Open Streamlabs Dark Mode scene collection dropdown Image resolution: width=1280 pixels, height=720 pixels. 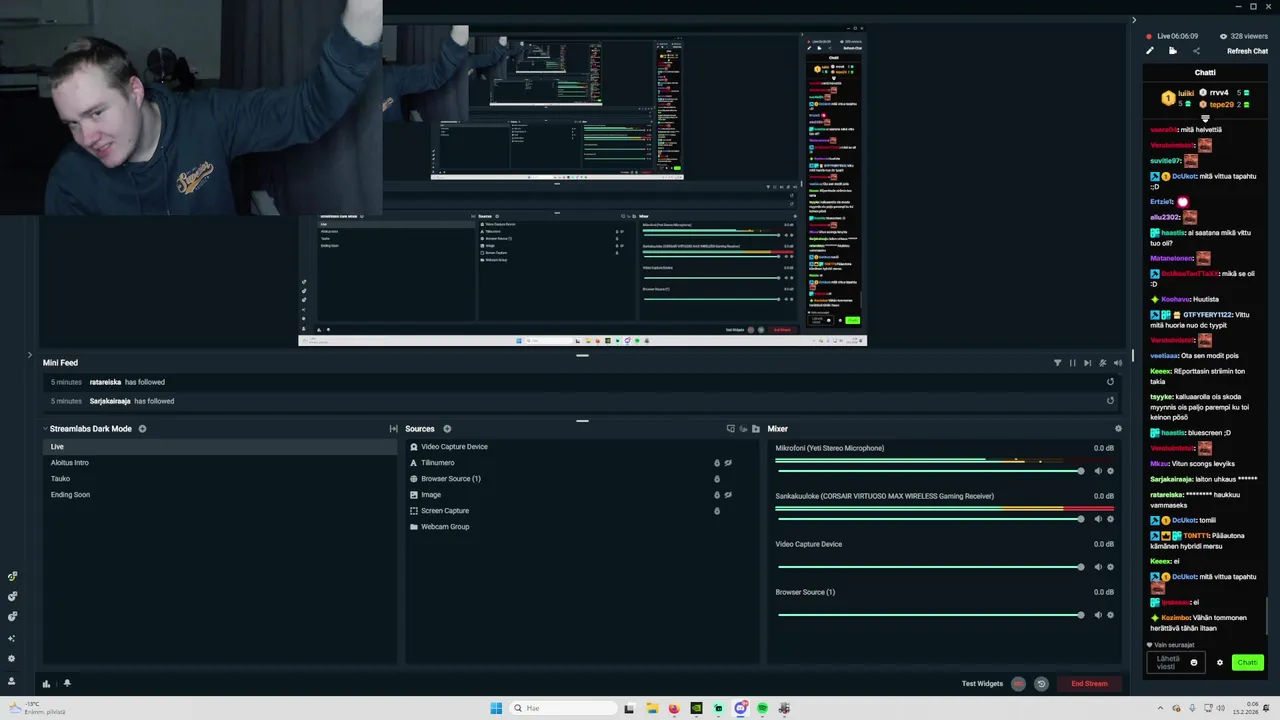[88, 429]
